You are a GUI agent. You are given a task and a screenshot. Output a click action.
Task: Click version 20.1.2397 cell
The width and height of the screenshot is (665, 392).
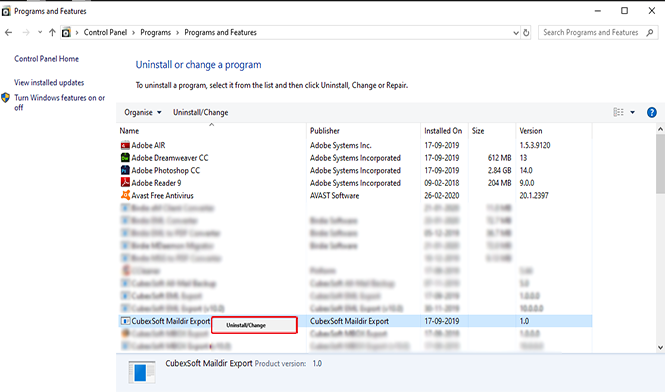[x=534, y=196]
